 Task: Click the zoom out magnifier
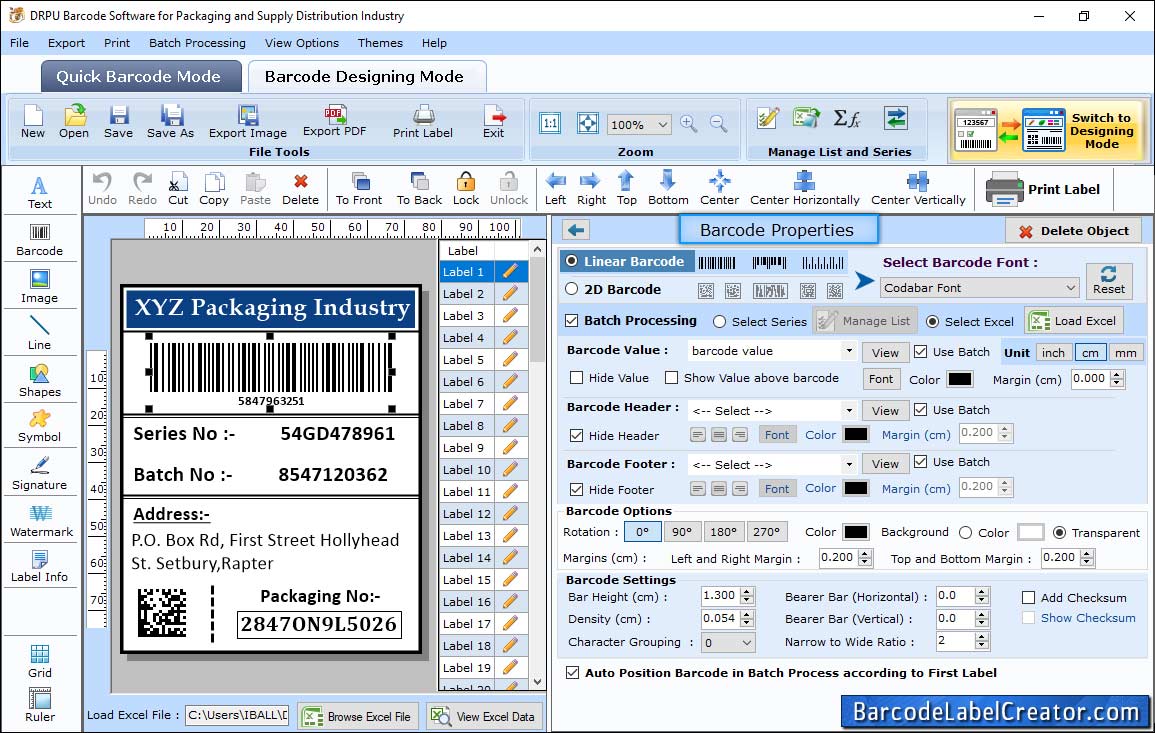click(x=718, y=123)
